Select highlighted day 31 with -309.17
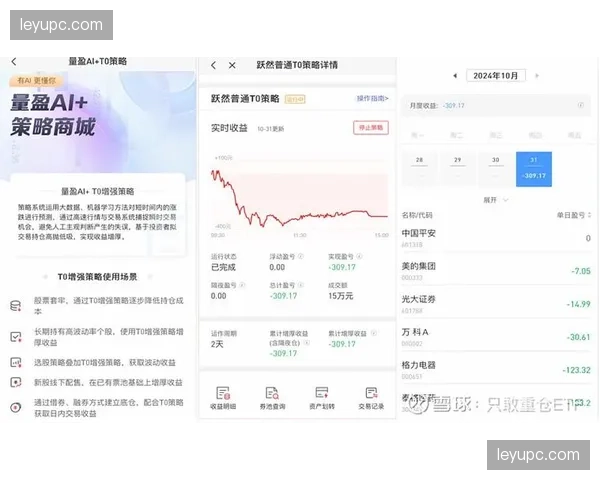Screen dimensions: 600x480 [x=534, y=169]
